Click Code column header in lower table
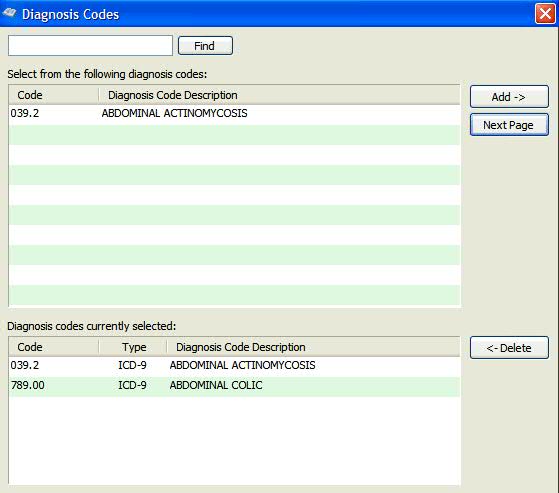 (53, 347)
